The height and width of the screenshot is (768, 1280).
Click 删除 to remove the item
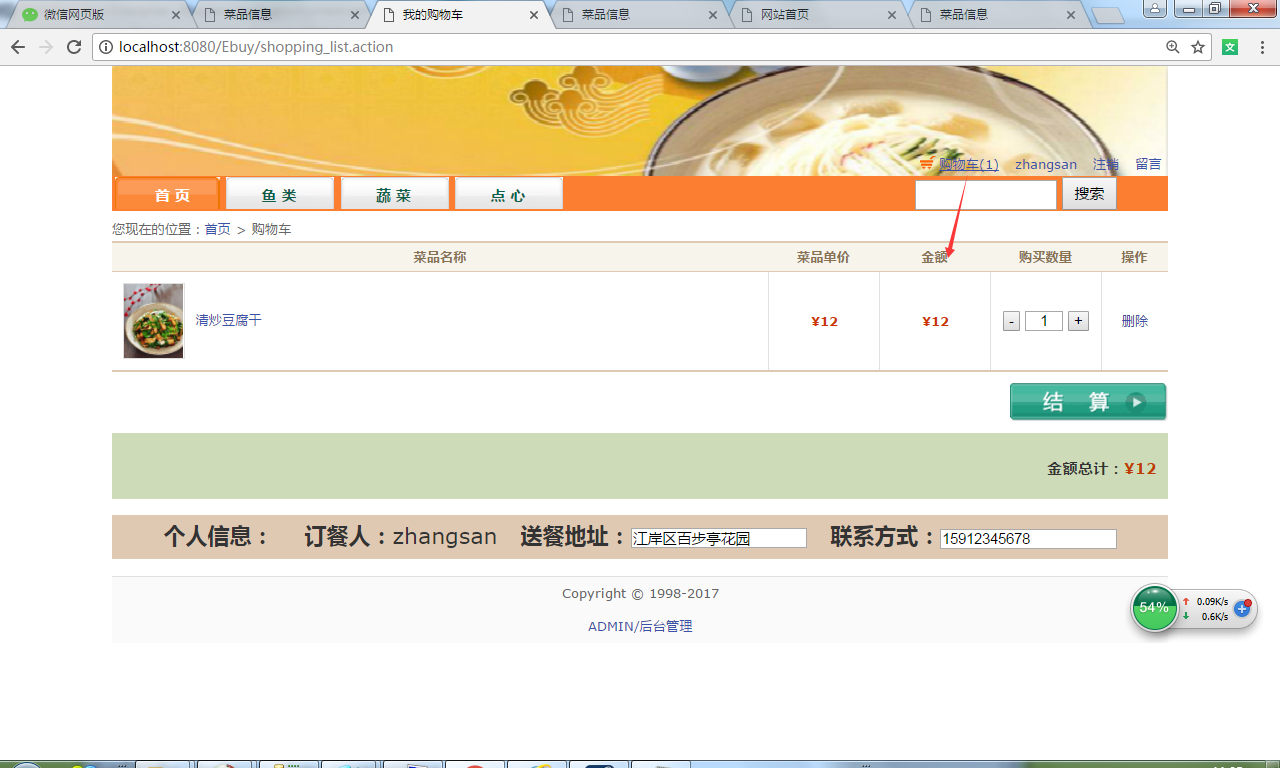click(x=1135, y=321)
